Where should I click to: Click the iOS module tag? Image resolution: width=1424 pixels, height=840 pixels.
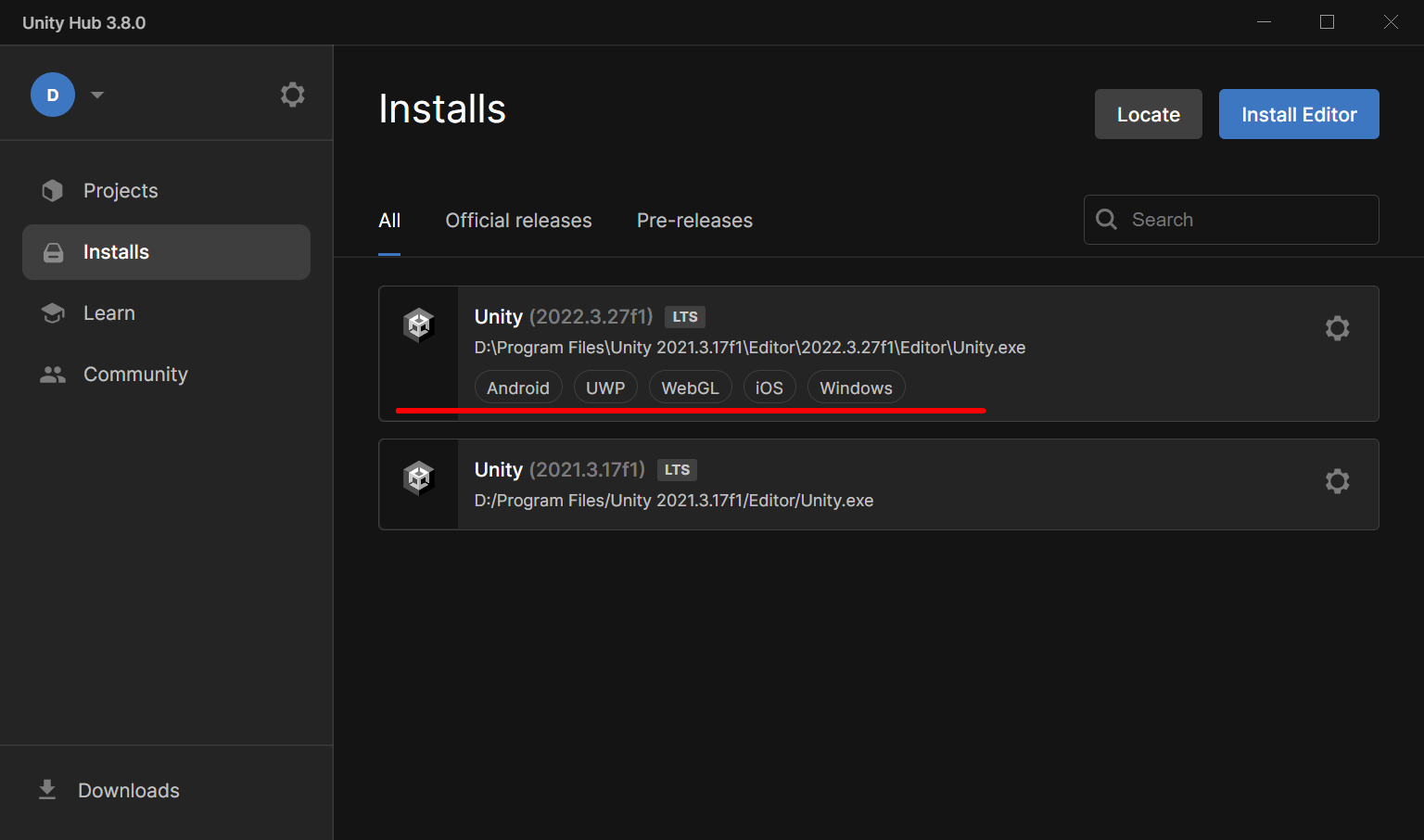769,388
